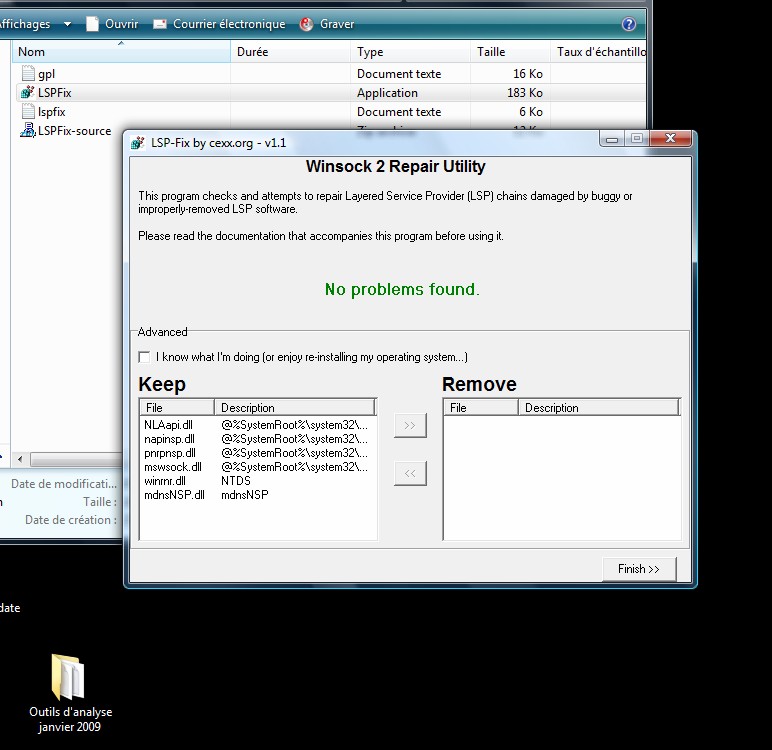Select Outils d'analyse janvier 2009 desktop folder
Screen dimensions: 772x750
pyautogui.click(x=69, y=692)
